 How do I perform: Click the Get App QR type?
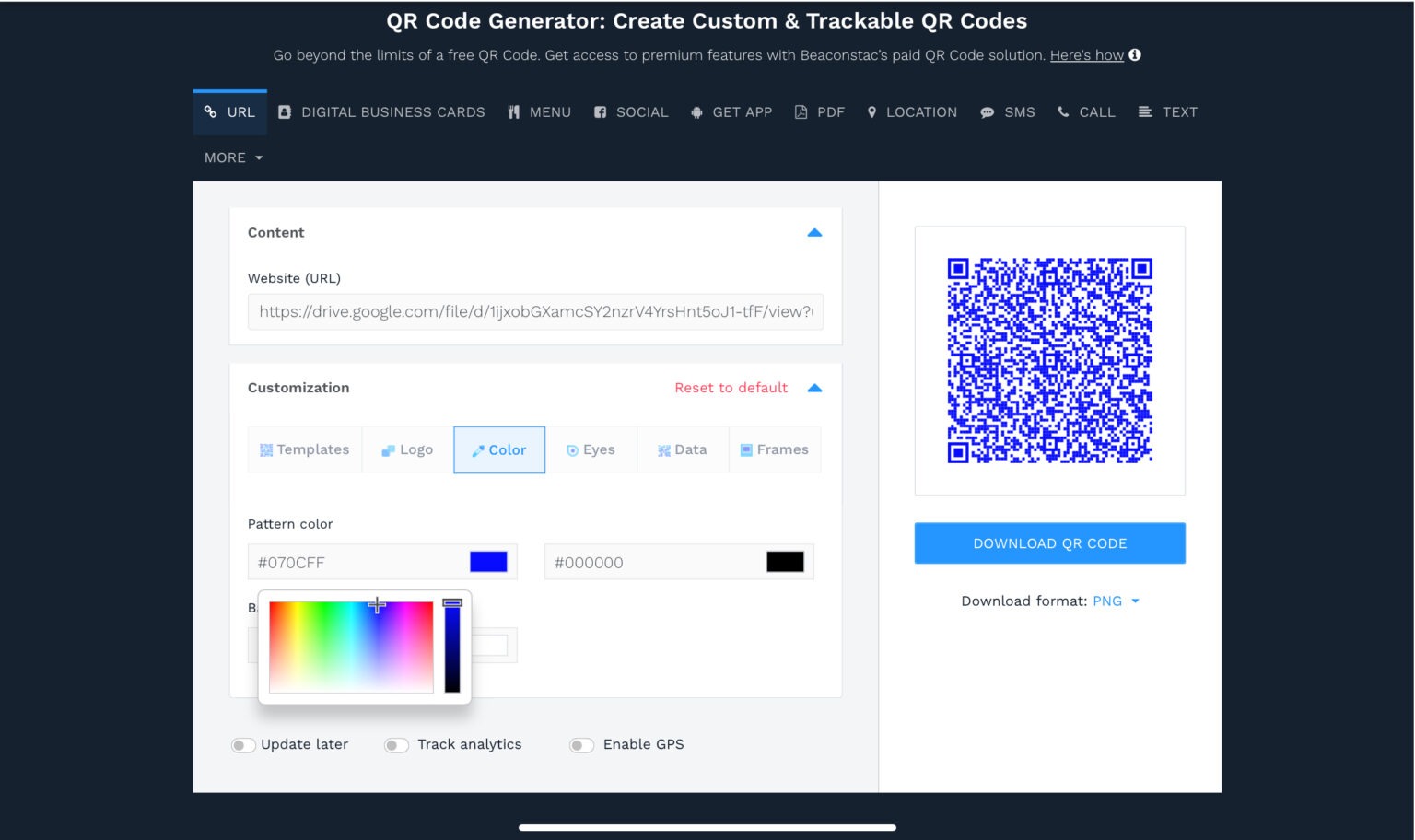point(731,111)
